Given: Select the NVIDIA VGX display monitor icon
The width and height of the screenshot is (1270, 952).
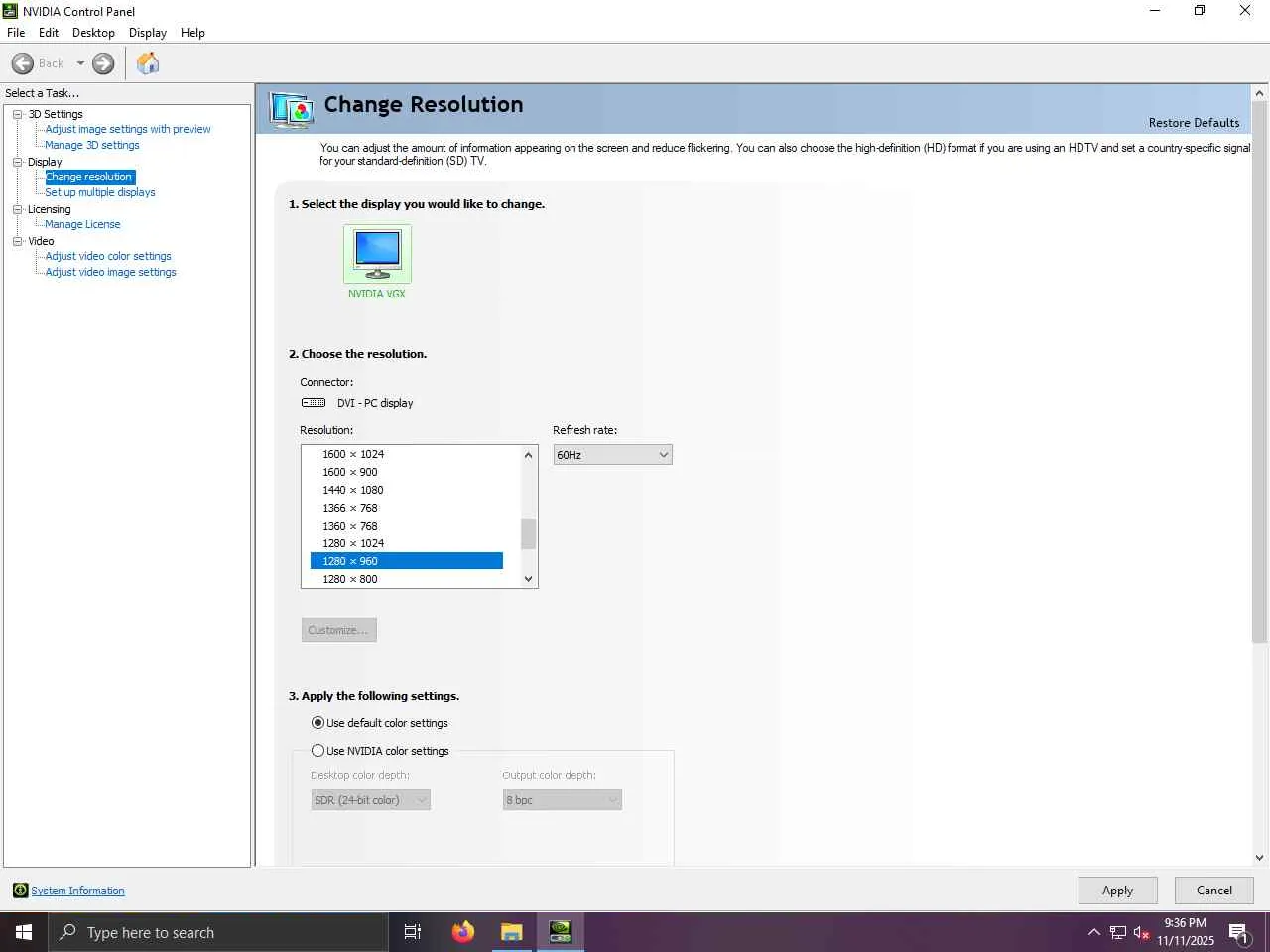Looking at the screenshot, I should pyautogui.click(x=377, y=254).
